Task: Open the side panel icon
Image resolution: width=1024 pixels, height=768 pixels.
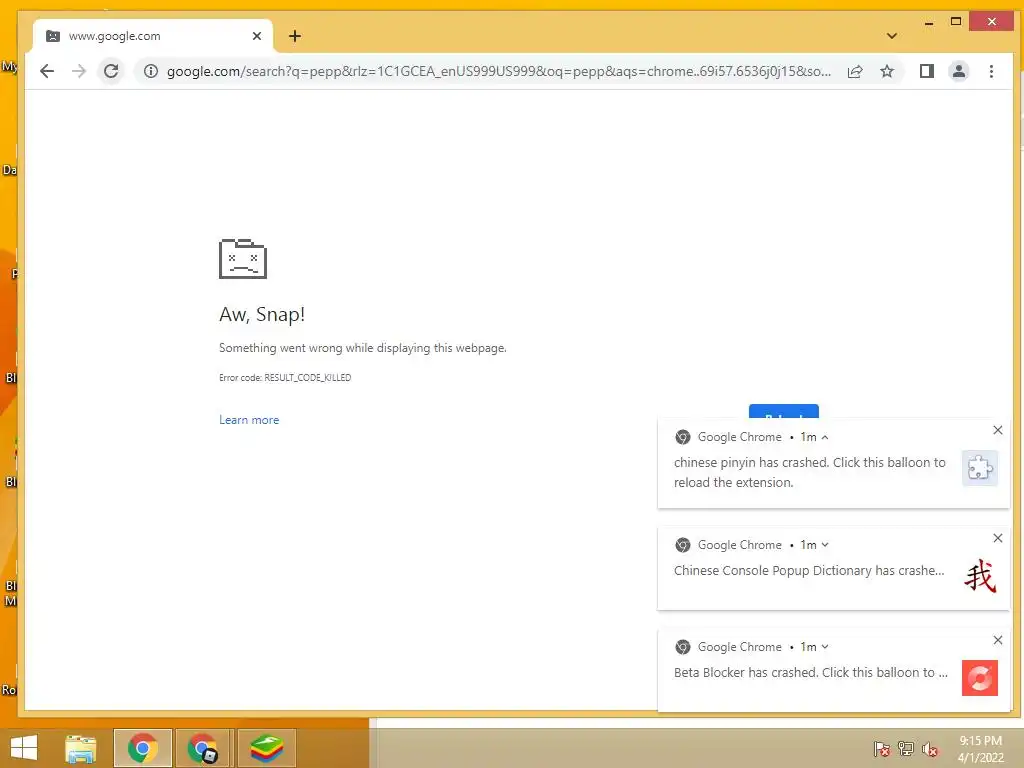Action: pos(927,71)
